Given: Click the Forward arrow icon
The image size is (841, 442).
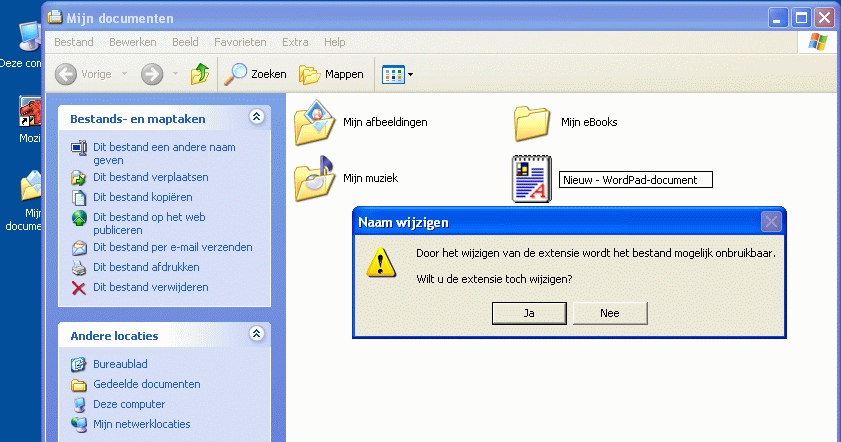Looking at the screenshot, I should point(152,74).
